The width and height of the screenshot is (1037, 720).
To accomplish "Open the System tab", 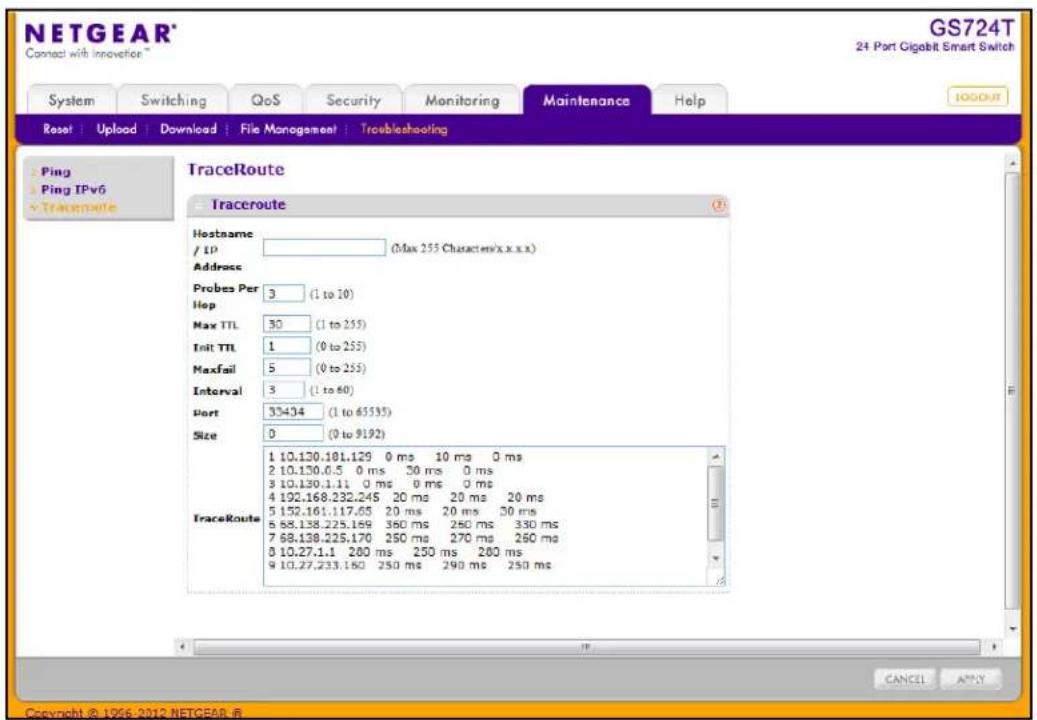I will coord(71,100).
